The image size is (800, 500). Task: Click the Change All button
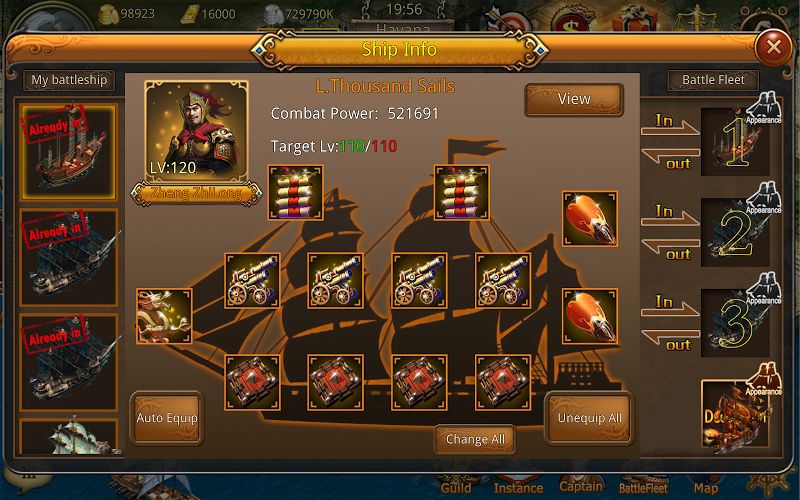click(x=475, y=439)
